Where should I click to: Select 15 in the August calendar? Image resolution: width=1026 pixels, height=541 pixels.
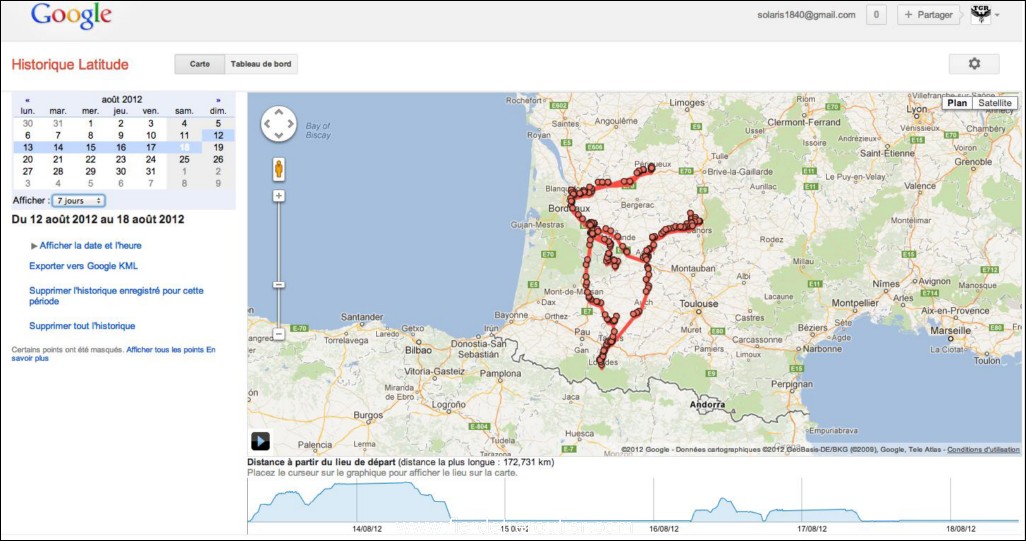(x=90, y=148)
